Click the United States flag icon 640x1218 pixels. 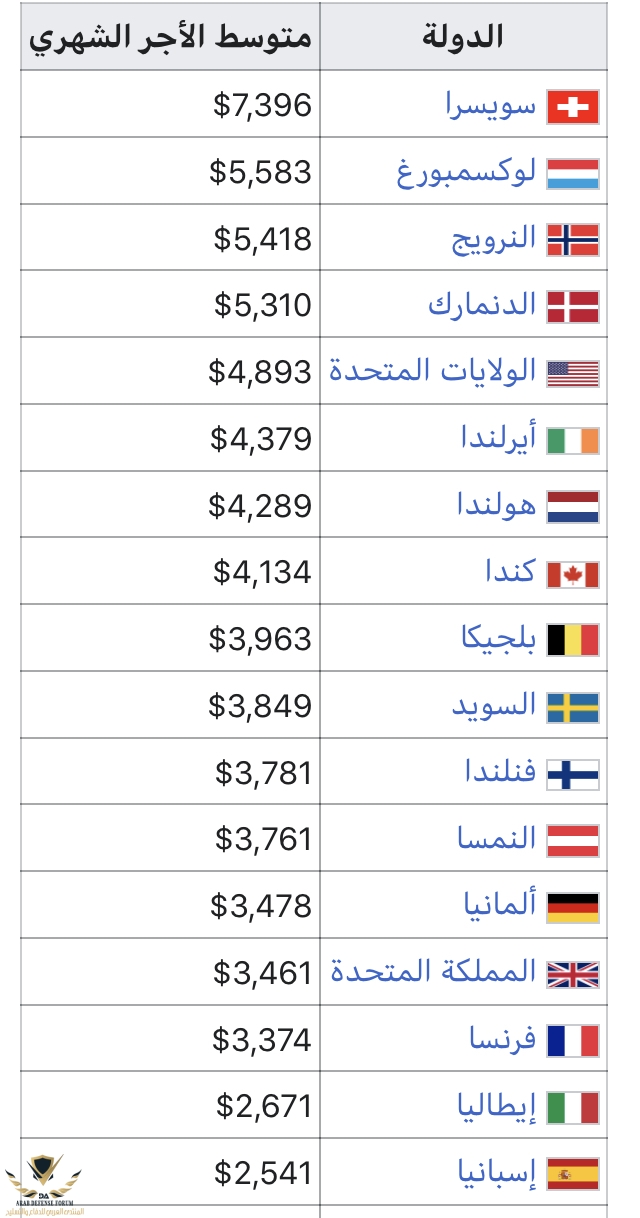[573, 373]
